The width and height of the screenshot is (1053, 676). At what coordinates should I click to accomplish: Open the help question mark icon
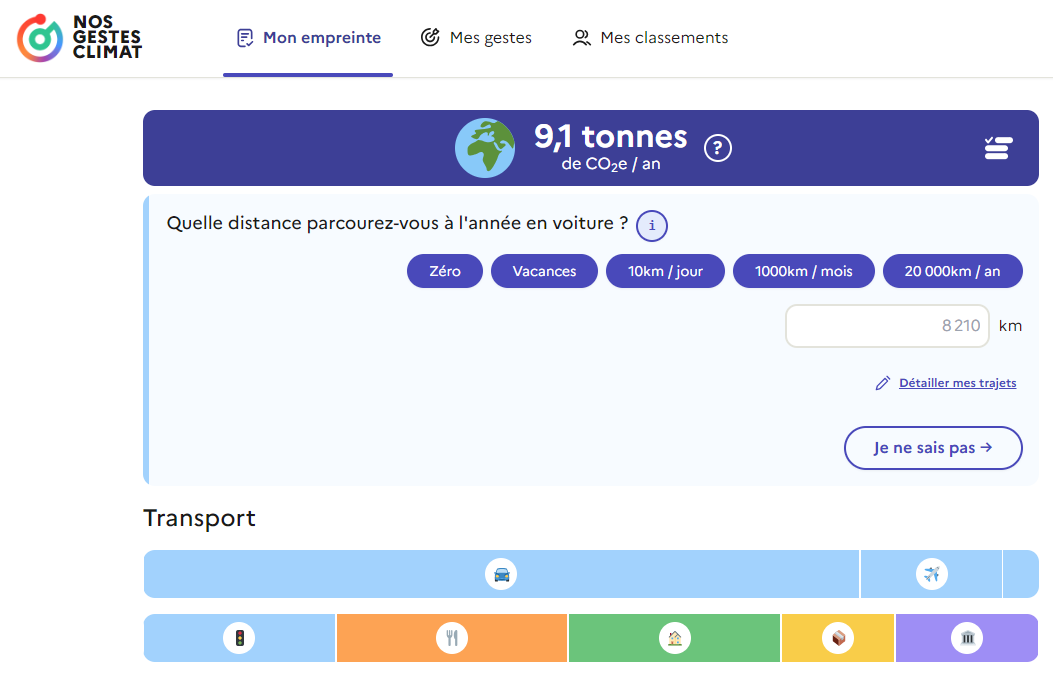click(x=718, y=148)
